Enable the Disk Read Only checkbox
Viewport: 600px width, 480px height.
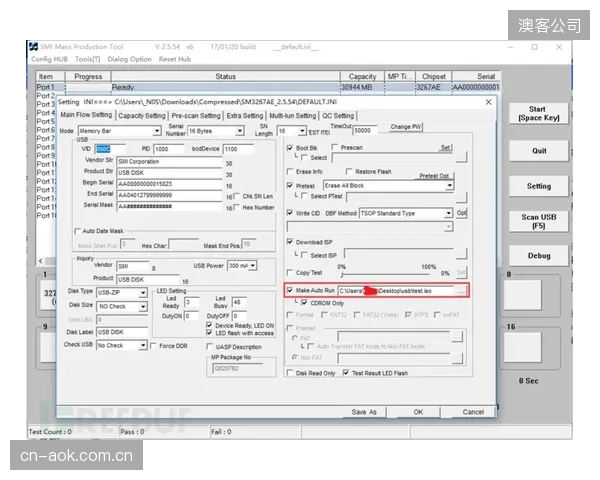(x=290, y=373)
